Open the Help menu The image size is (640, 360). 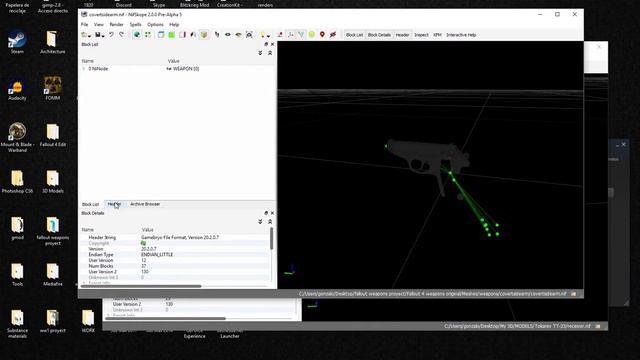(174, 24)
